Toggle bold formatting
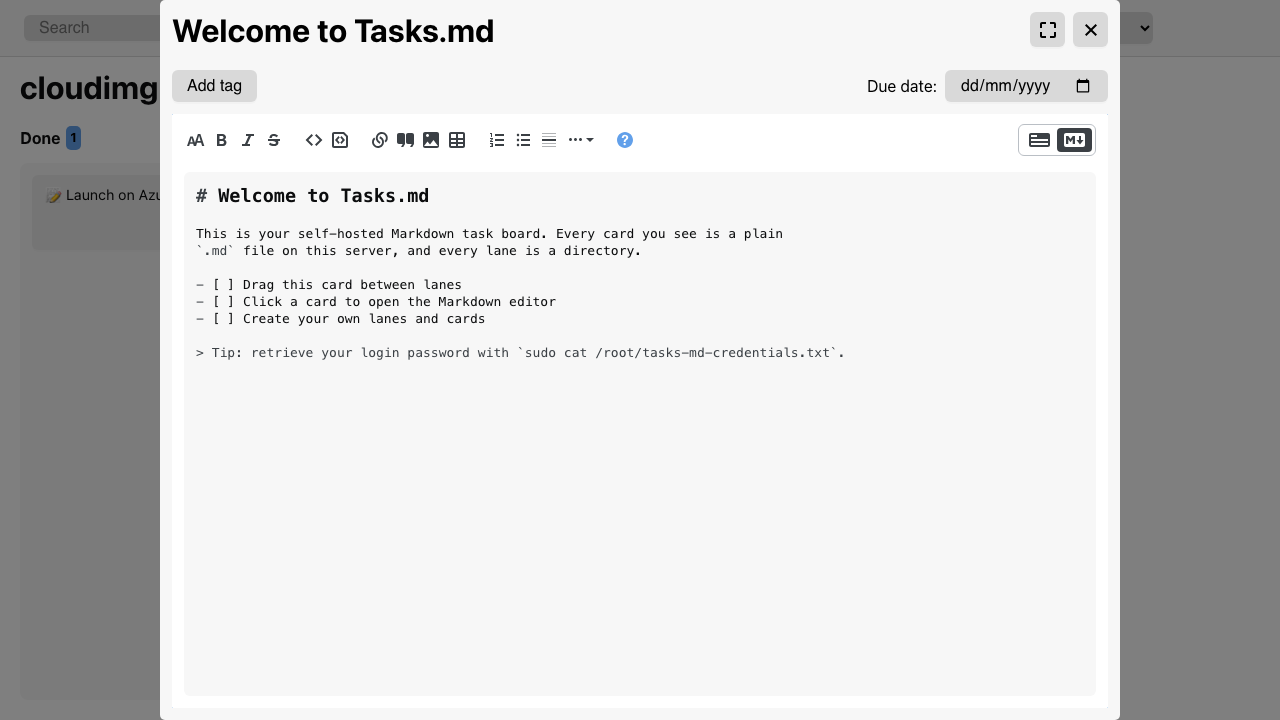The image size is (1280, 720). 222,140
